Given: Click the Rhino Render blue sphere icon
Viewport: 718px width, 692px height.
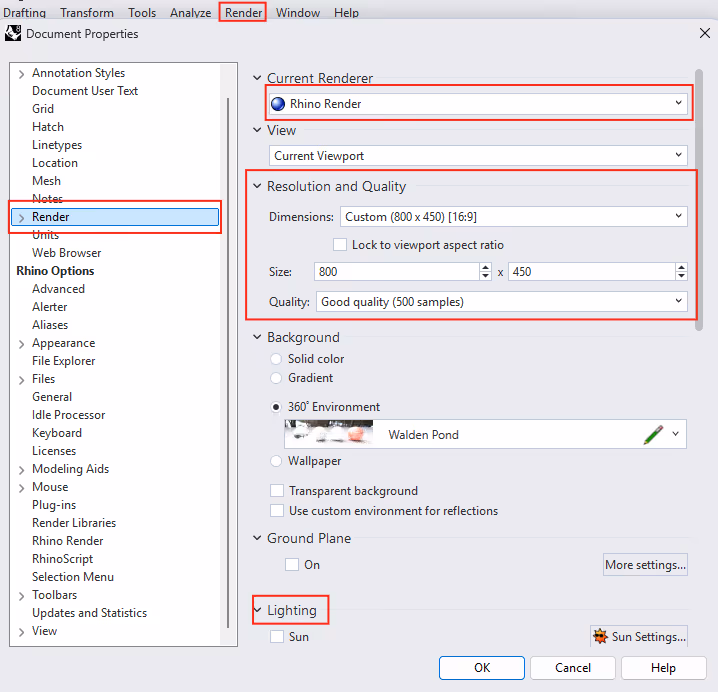Looking at the screenshot, I should 278,104.
